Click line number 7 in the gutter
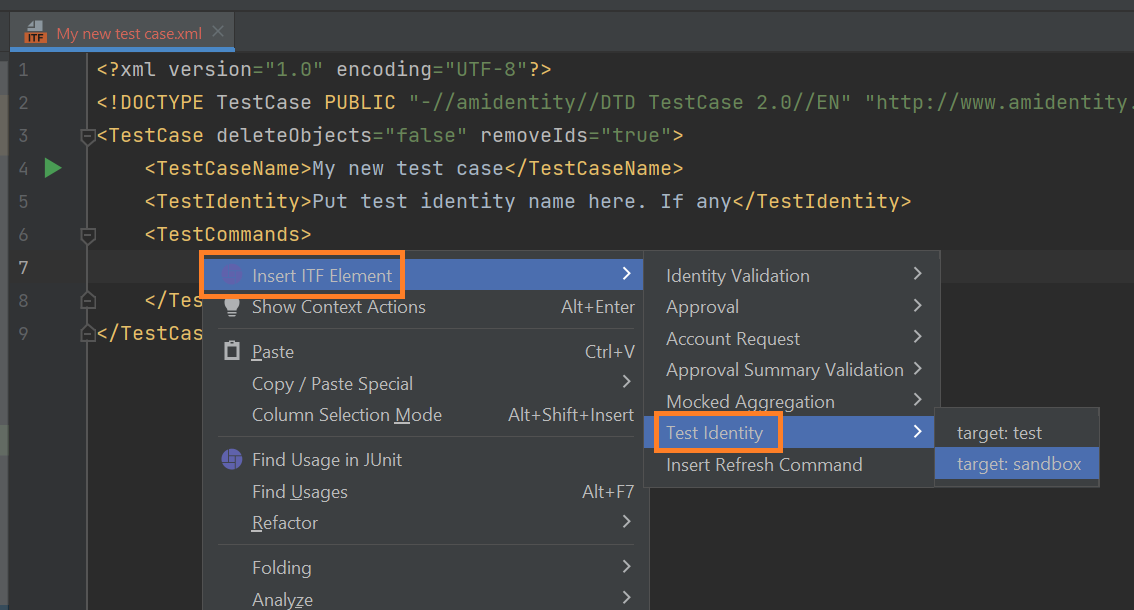The height and width of the screenshot is (610, 1134). coord(23,268)
